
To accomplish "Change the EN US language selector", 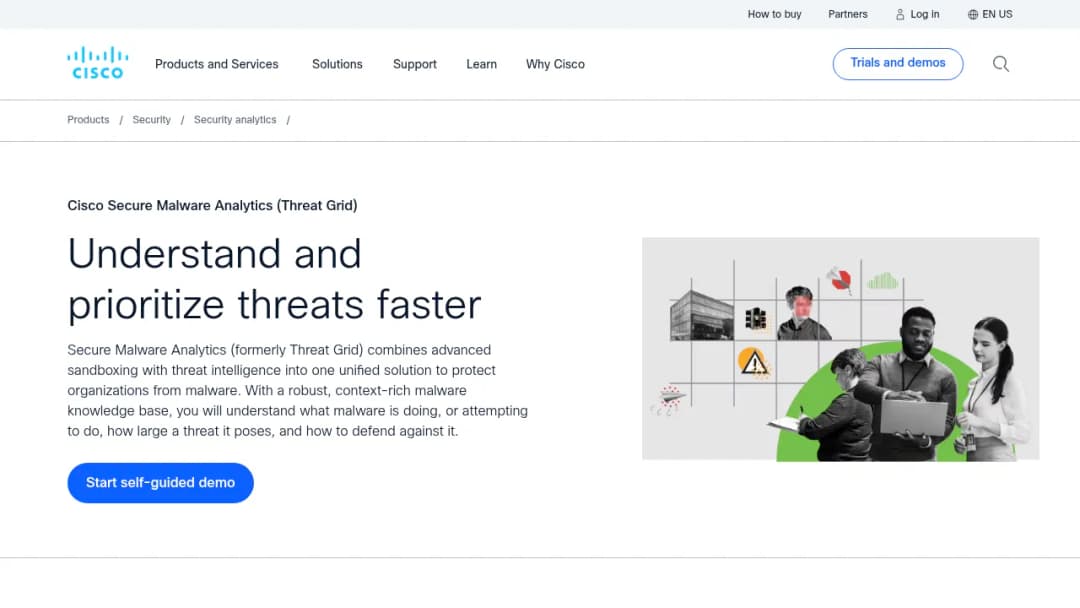I will (990, 14).
